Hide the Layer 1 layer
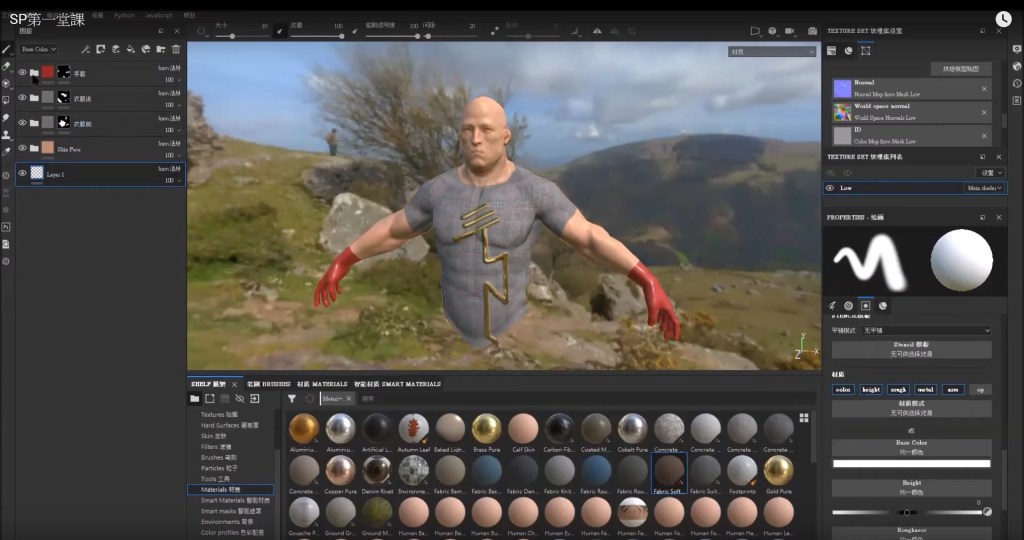This screenshot has height=540, width=1024. [22, 173]
